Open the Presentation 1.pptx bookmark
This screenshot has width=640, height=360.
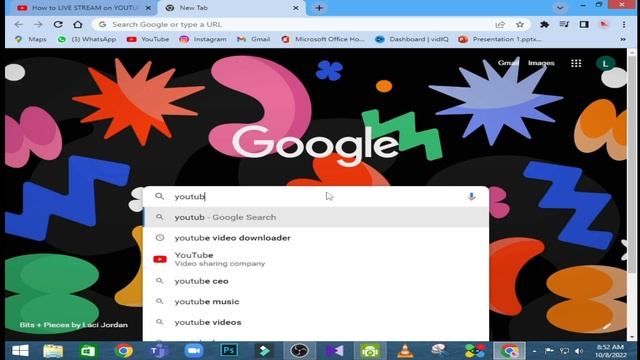(x=500, y=39)
